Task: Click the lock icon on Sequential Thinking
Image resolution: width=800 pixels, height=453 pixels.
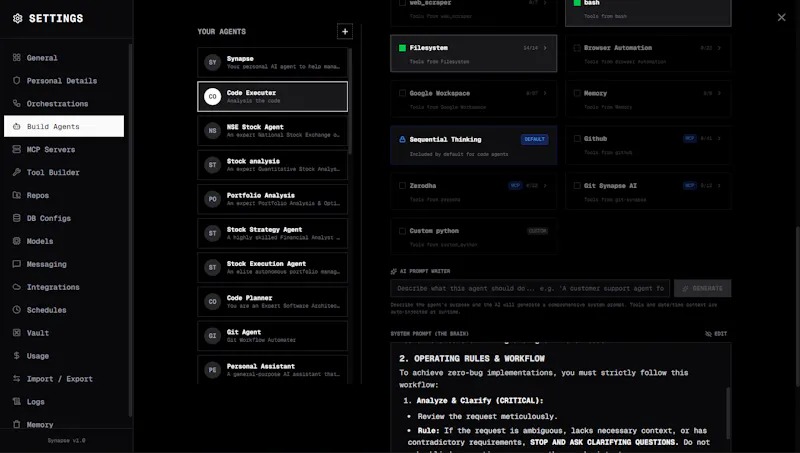Action: (x=402, y=139)
